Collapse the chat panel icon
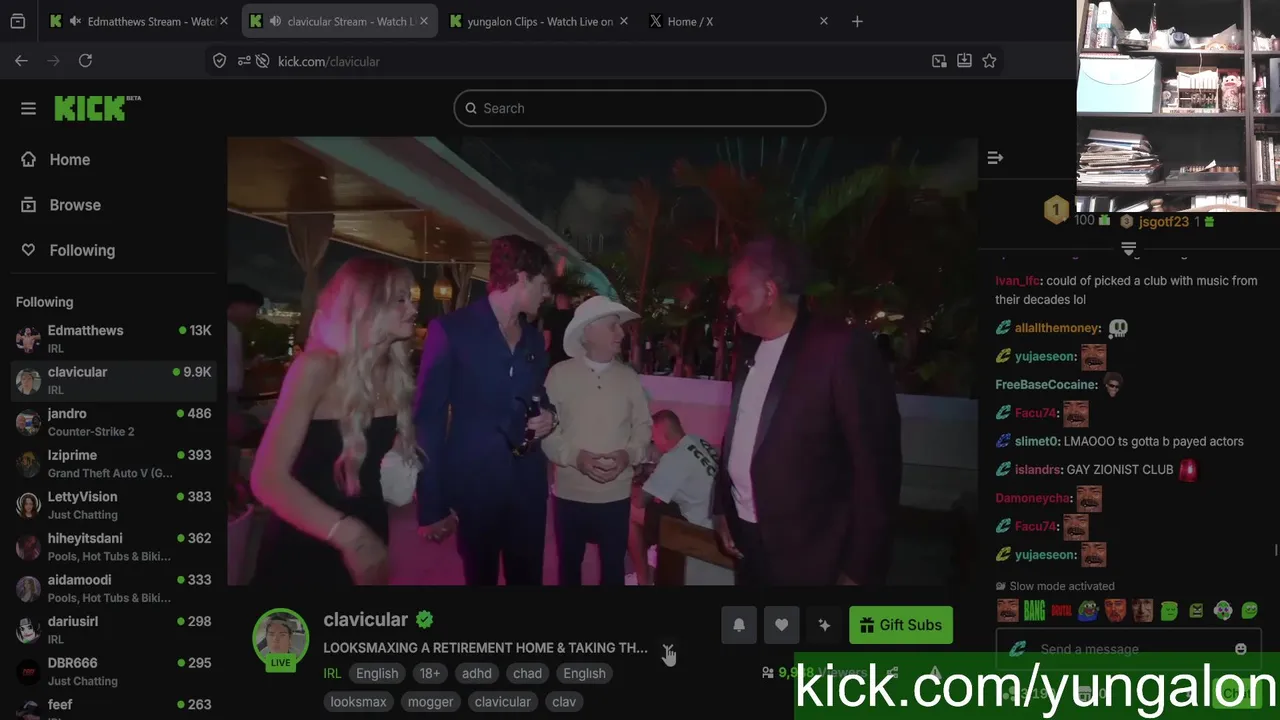The height and width of the screenshot is (720, 1280). (995, 158)
